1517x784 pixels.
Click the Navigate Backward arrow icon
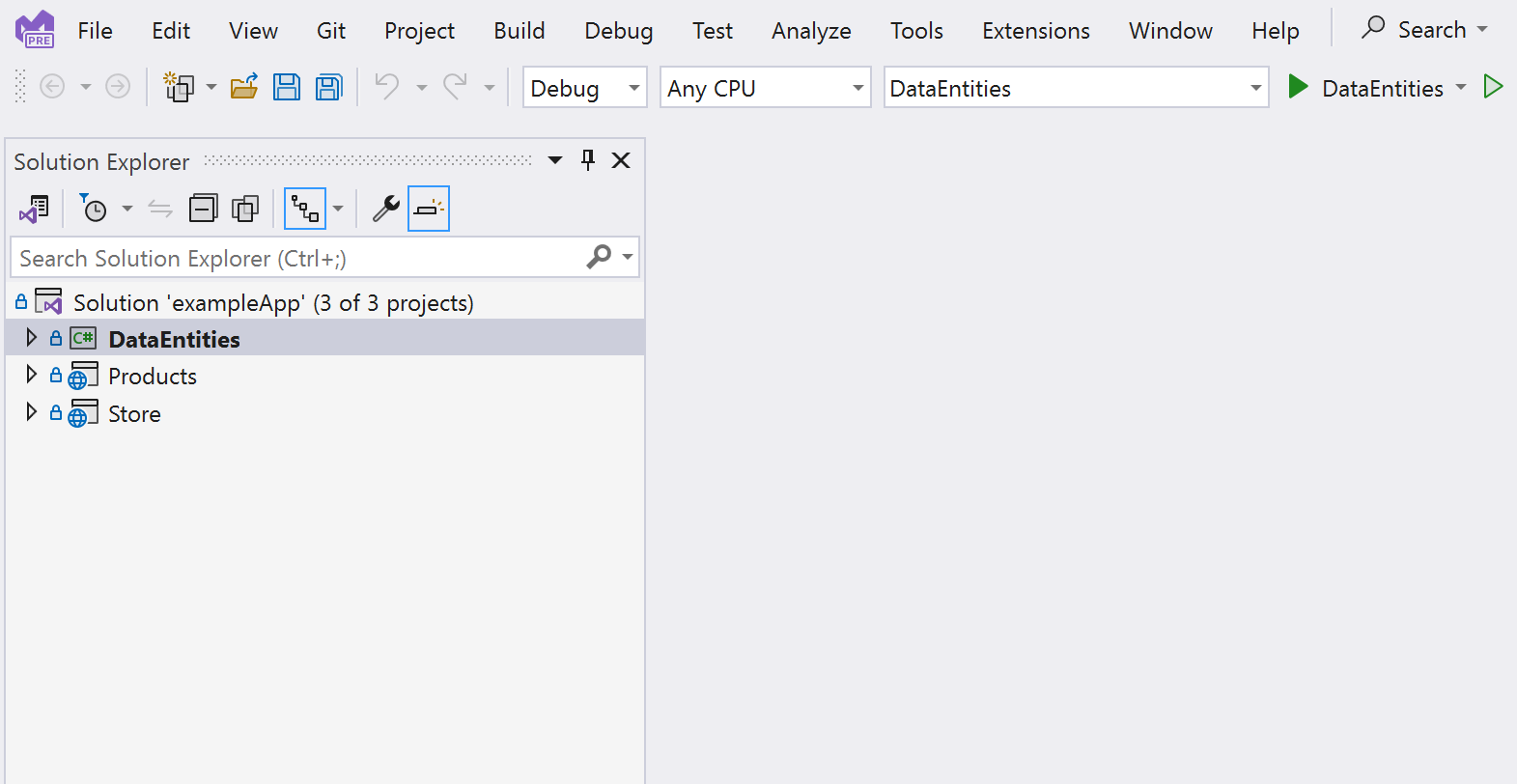click(x=52, y=87)
